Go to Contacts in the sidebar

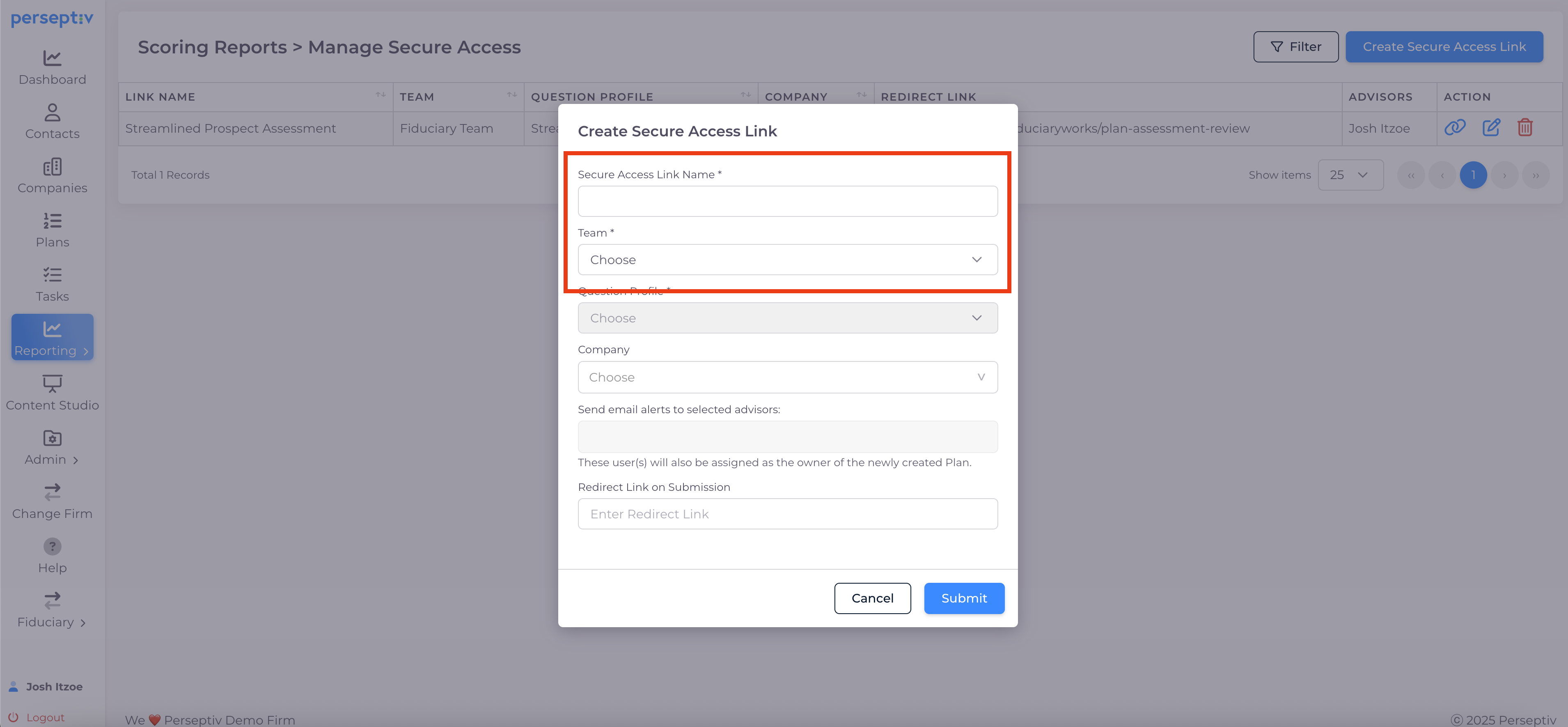53,121
